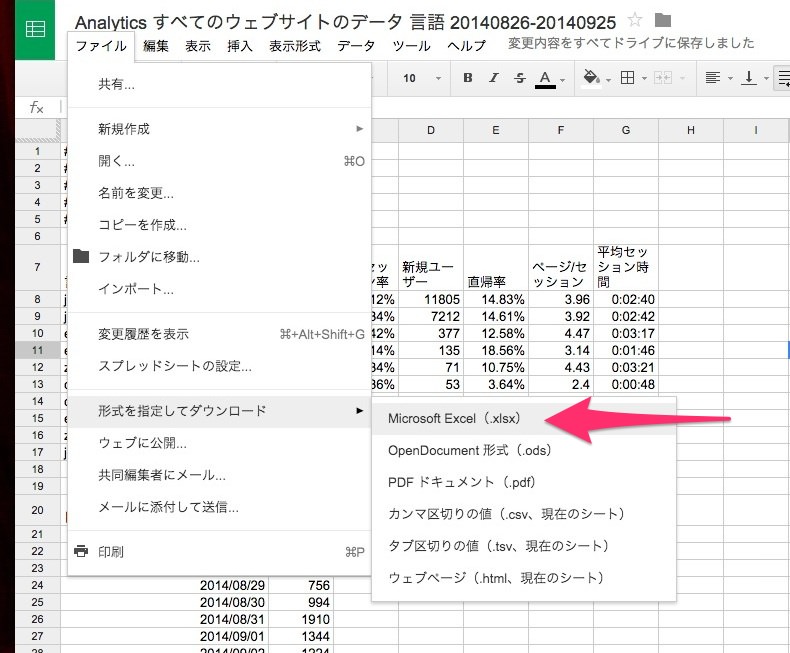
Task: Open the 挿入 menu
Action: click(x=240, y=46)
